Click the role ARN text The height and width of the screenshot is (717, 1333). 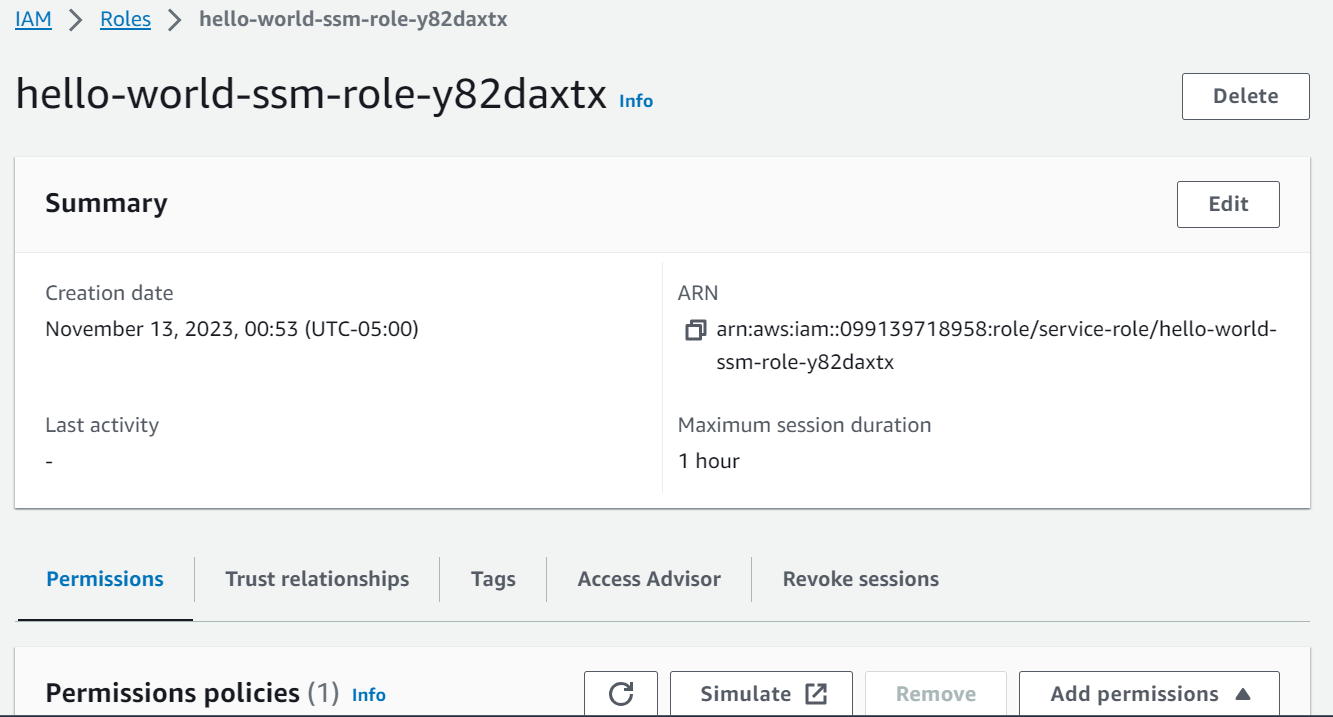997,346
